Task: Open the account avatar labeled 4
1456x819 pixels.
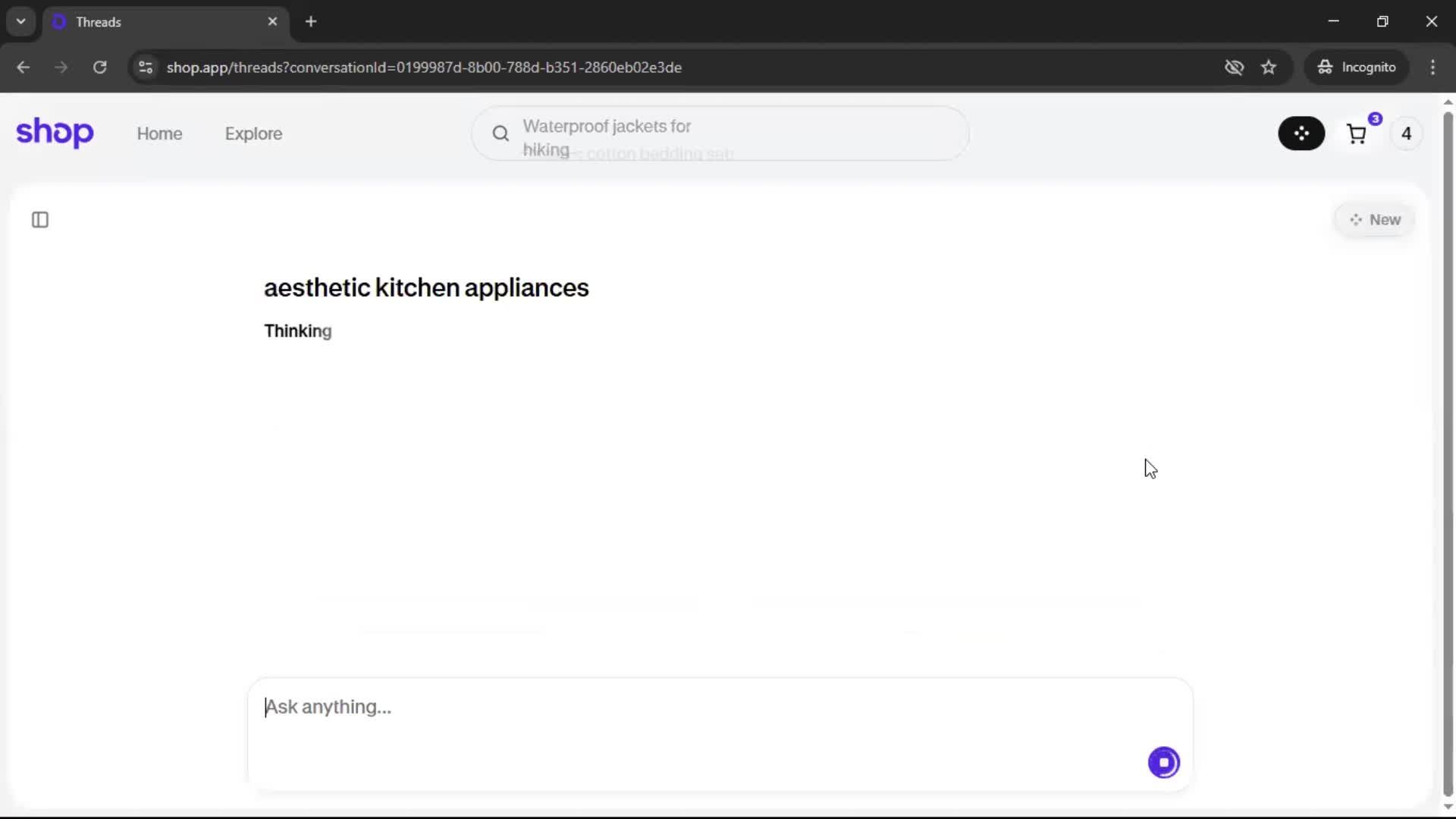Action: [x=1406, y=134]
